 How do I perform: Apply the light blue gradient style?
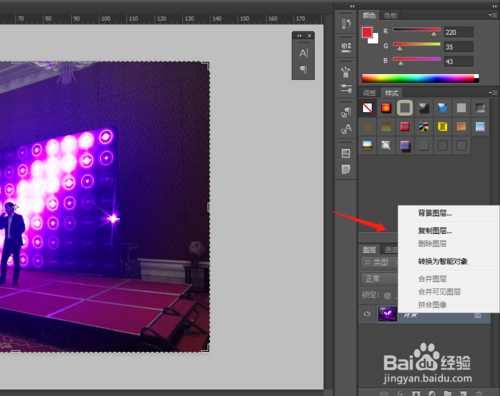pos(480,126)
